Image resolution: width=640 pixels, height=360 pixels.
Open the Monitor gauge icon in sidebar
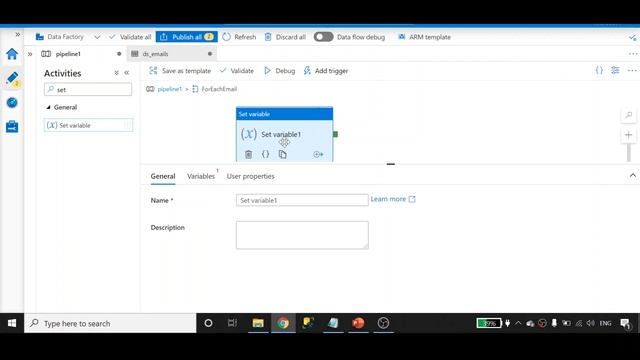coord(12,102)
